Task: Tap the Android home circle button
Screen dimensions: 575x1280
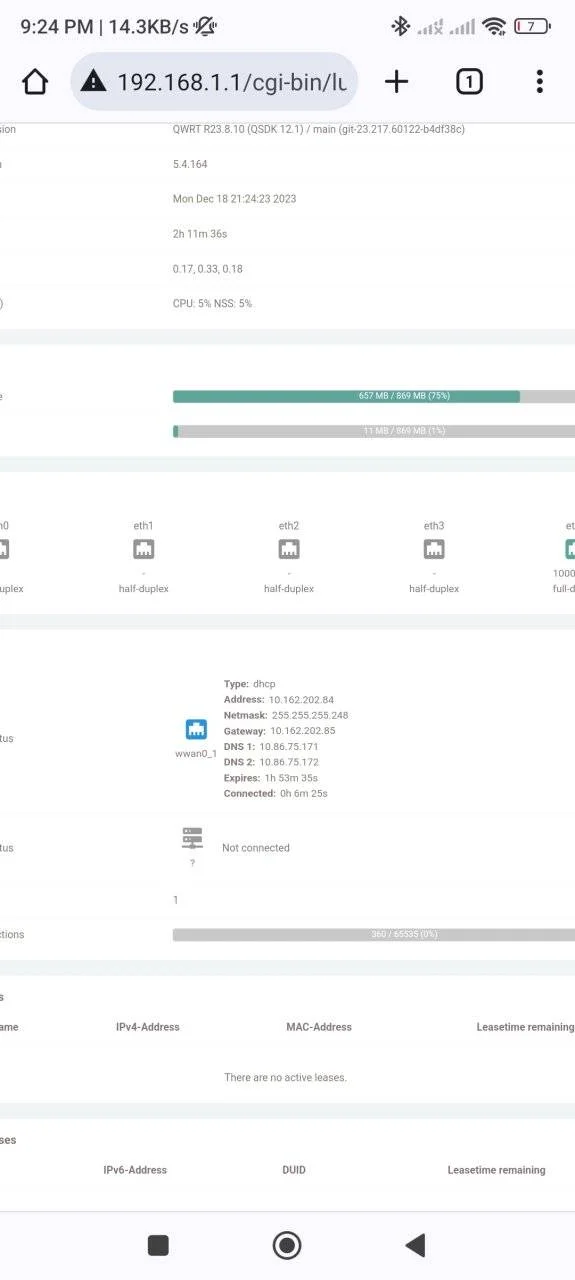Action: pos(287,1245)
